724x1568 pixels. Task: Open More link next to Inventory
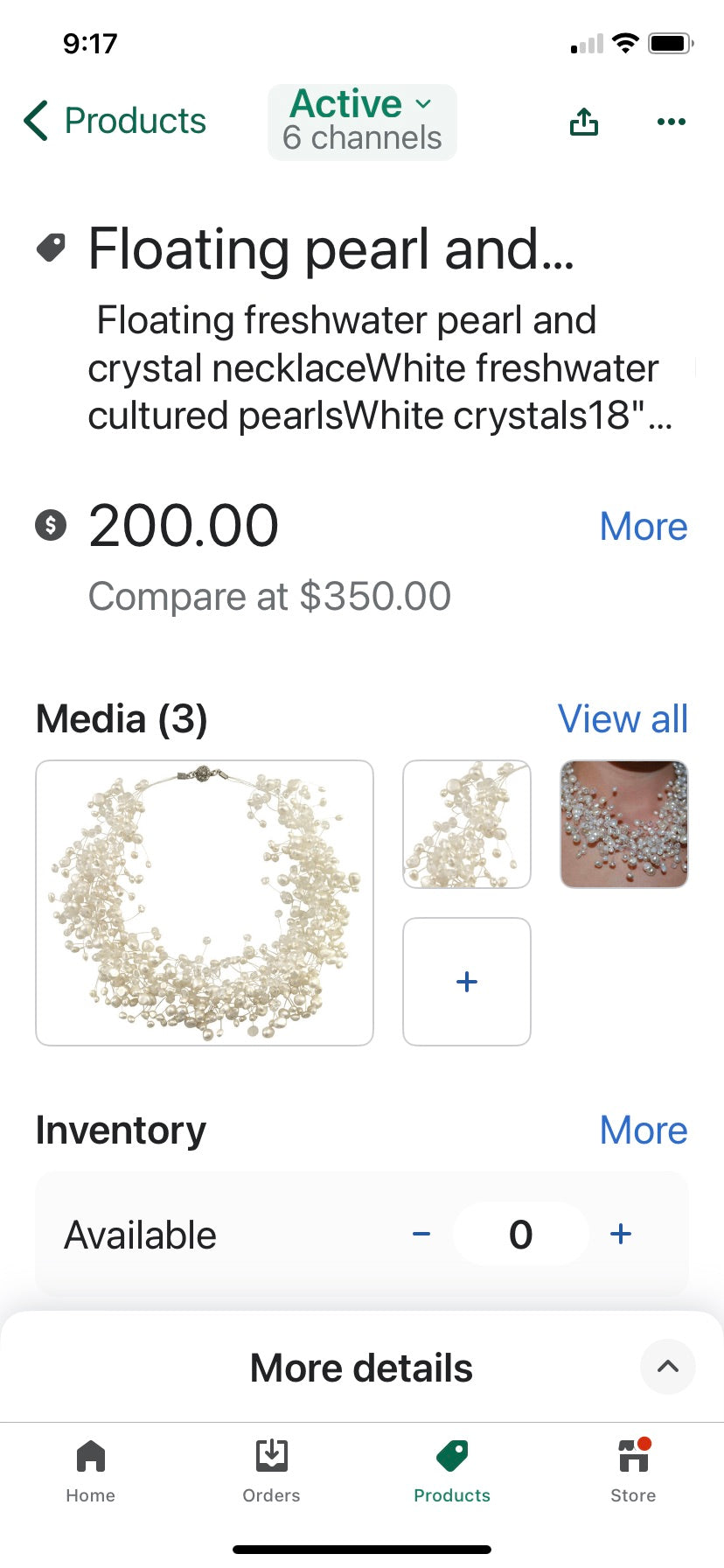[644, 1130]
